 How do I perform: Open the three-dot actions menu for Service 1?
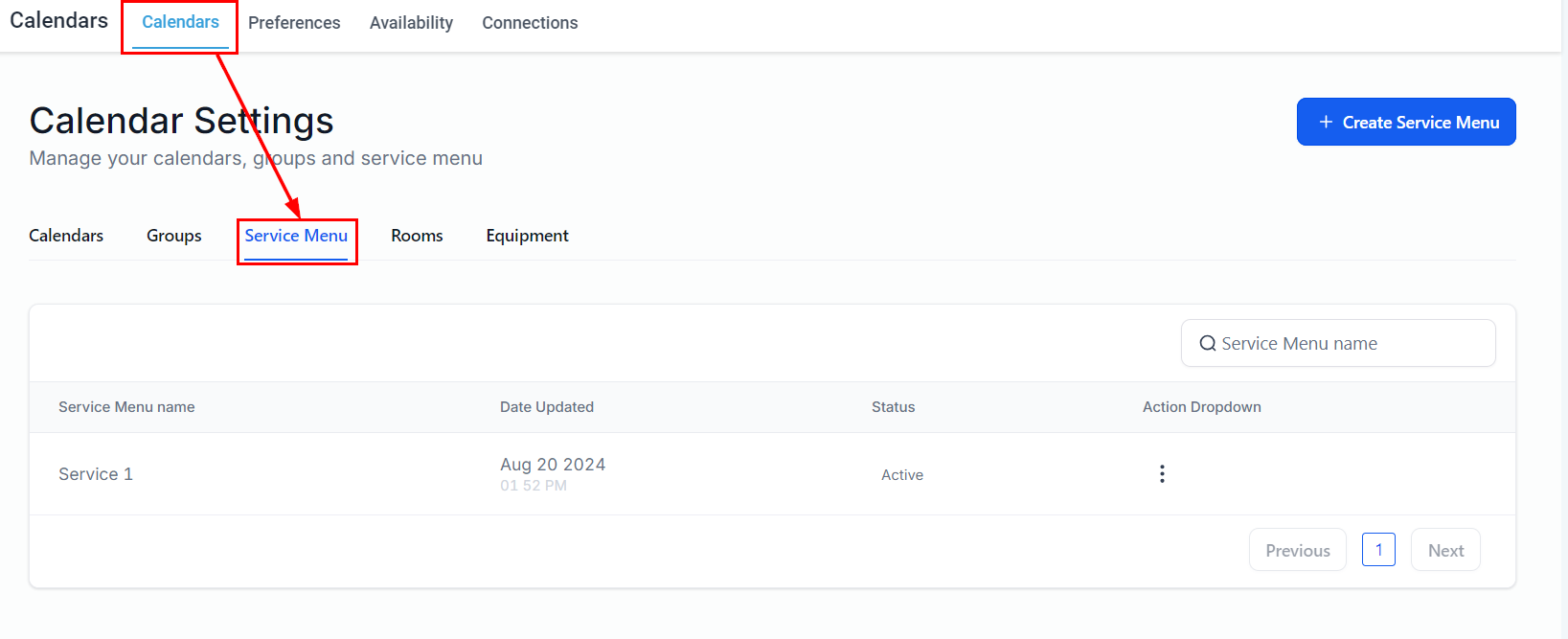point(1162,474)
